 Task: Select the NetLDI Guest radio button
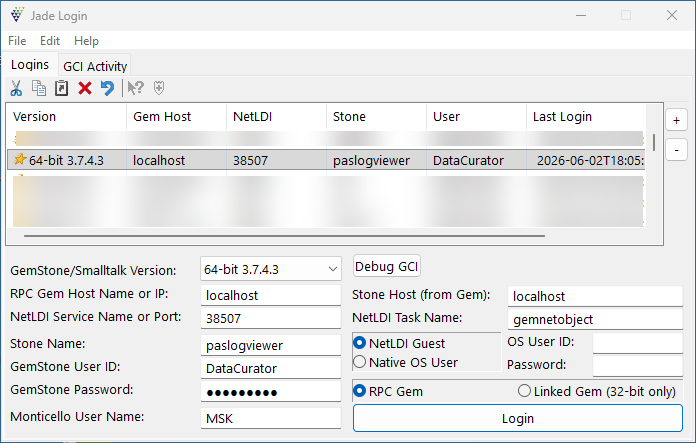(x=360, y=343)
